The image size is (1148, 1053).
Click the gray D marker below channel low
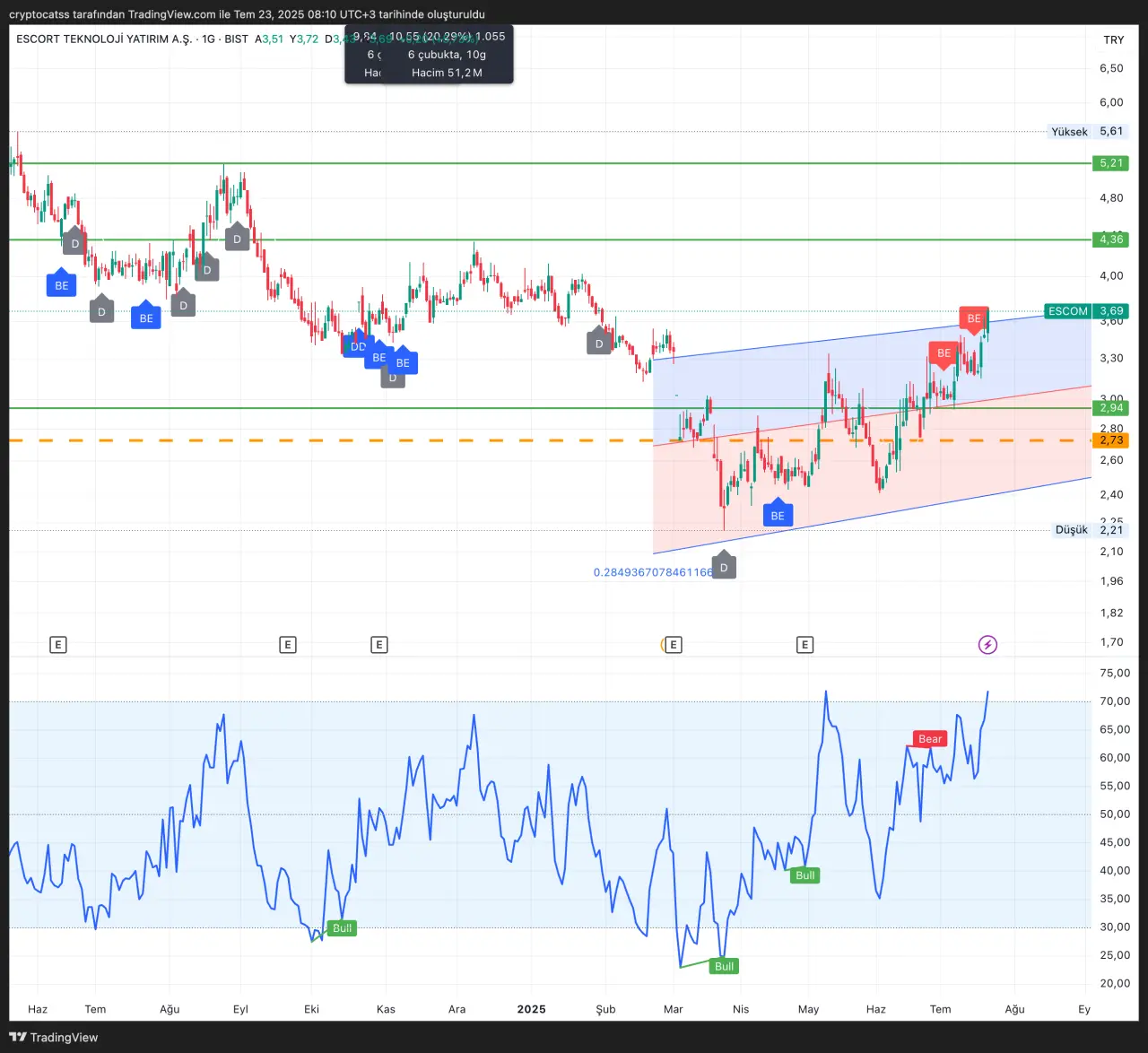pos(724,567)
